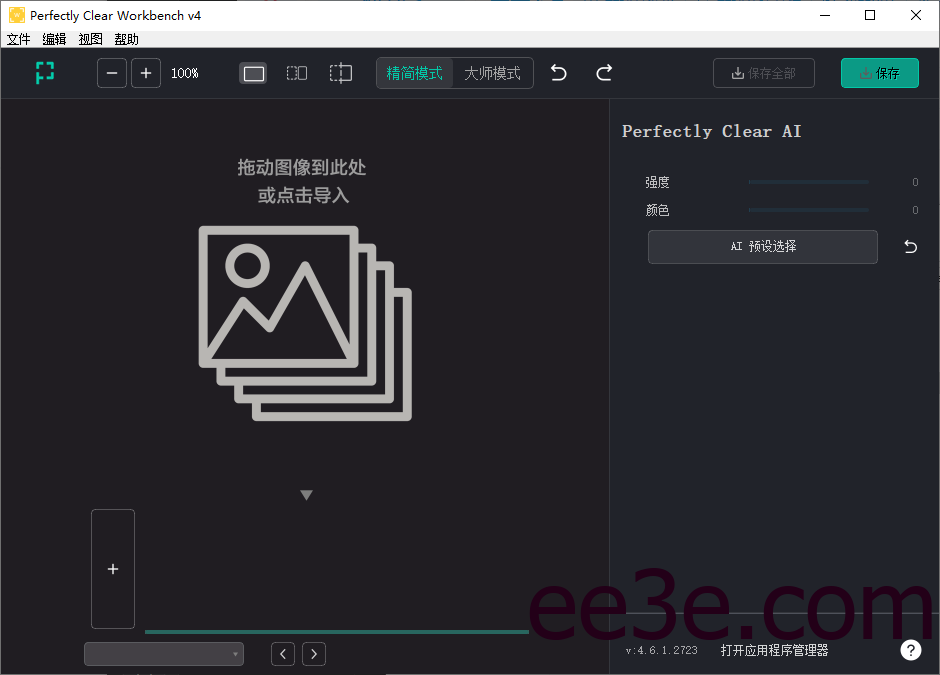Switch to 精简模式 mode
The image size is (940, 675).
point(415,72)
